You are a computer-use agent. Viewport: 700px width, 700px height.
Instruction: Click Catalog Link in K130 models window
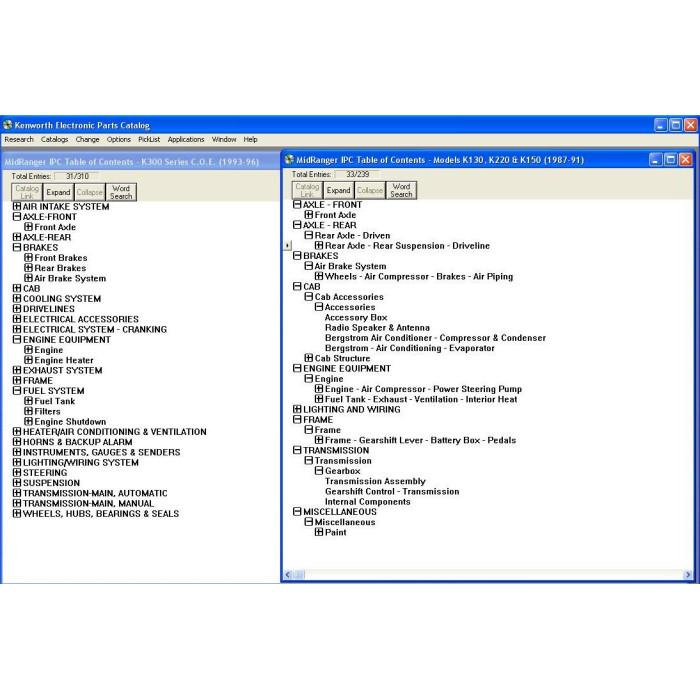pyautogui.click(x=307, y=190)
